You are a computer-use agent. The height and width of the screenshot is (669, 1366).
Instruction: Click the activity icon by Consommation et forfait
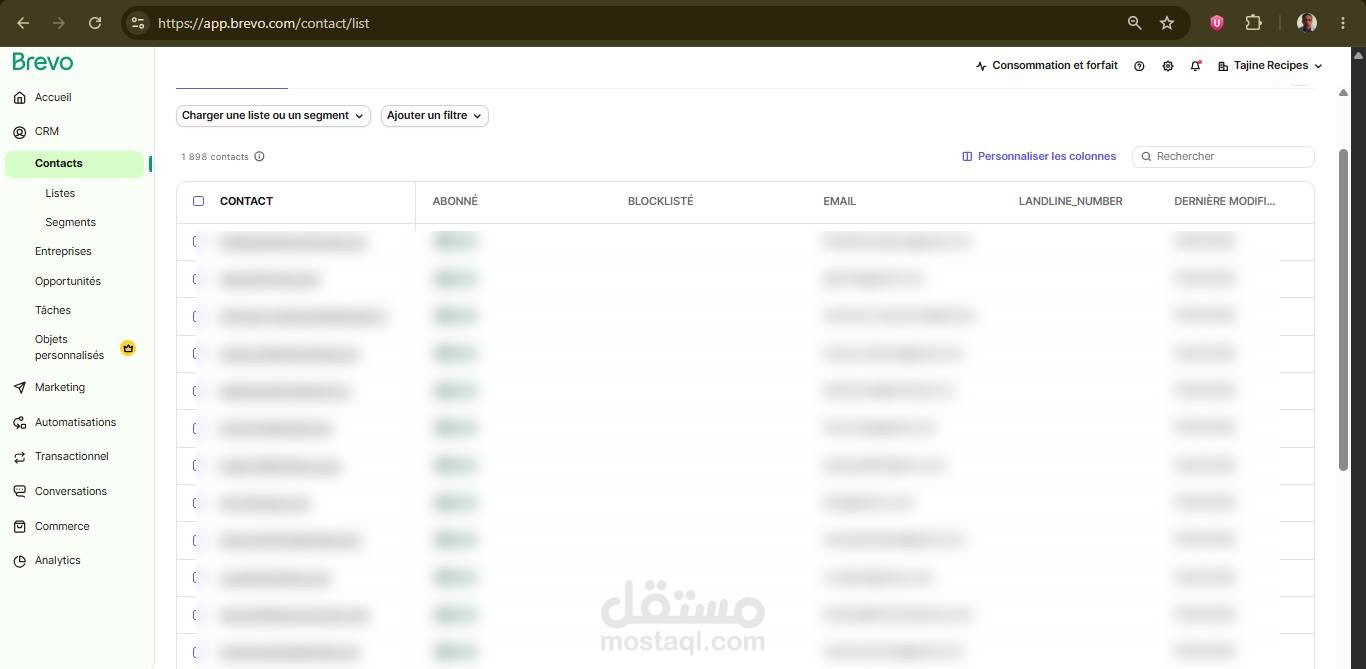981,66
